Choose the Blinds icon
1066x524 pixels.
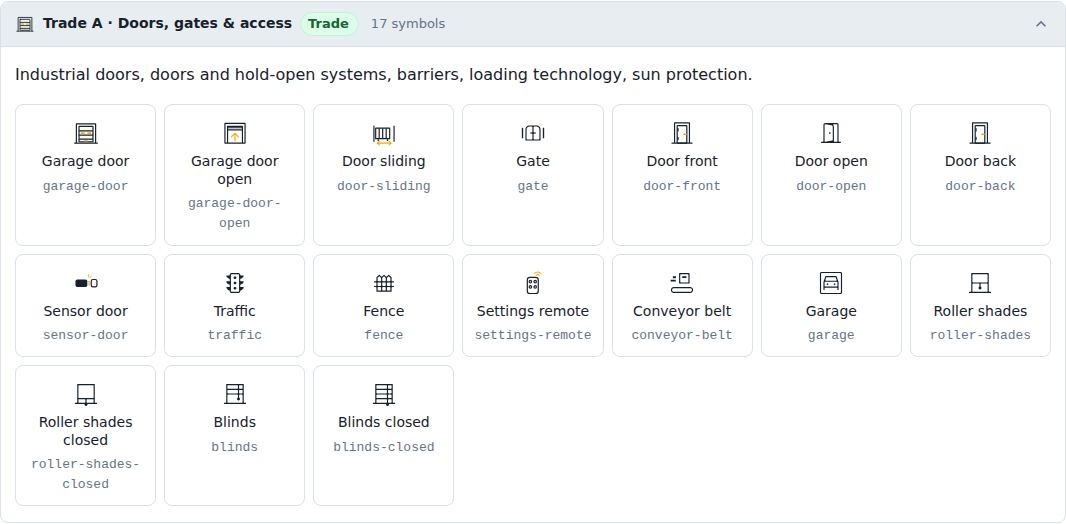click(235, 394)
